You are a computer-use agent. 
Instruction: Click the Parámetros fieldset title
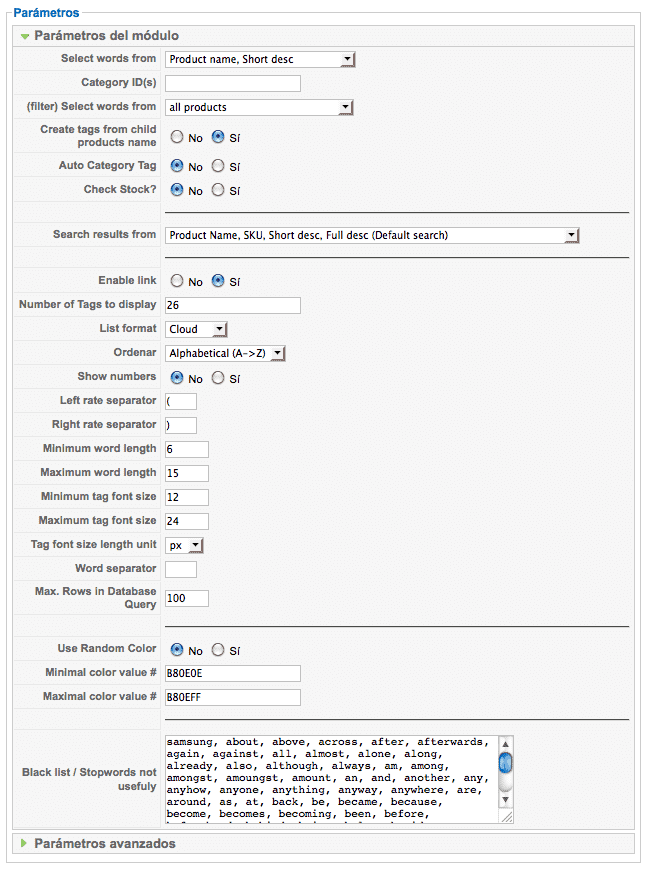pos(46,12)
